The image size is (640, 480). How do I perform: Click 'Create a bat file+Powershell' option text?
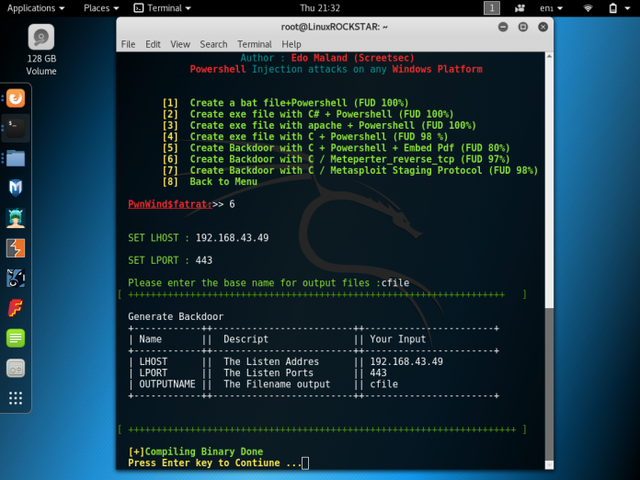click(299, 103)
